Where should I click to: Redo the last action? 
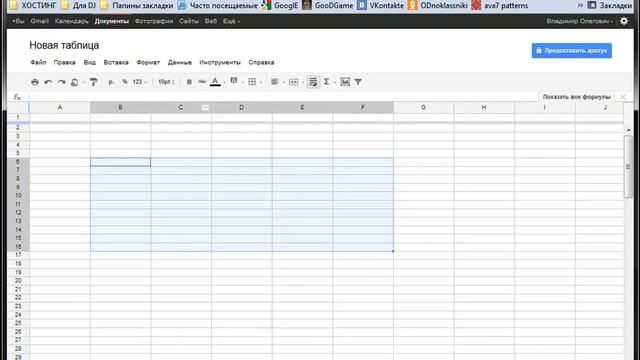[x=62, y=82]
